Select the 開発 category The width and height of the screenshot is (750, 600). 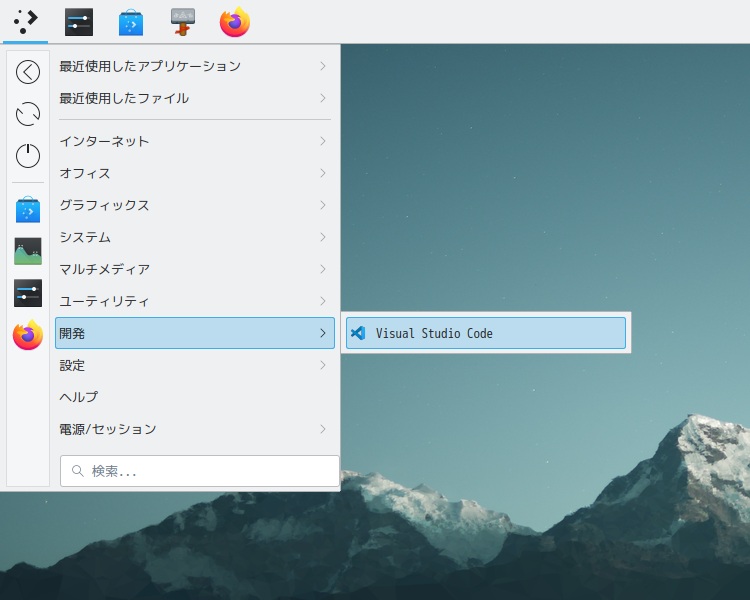(x=195, y=333)
